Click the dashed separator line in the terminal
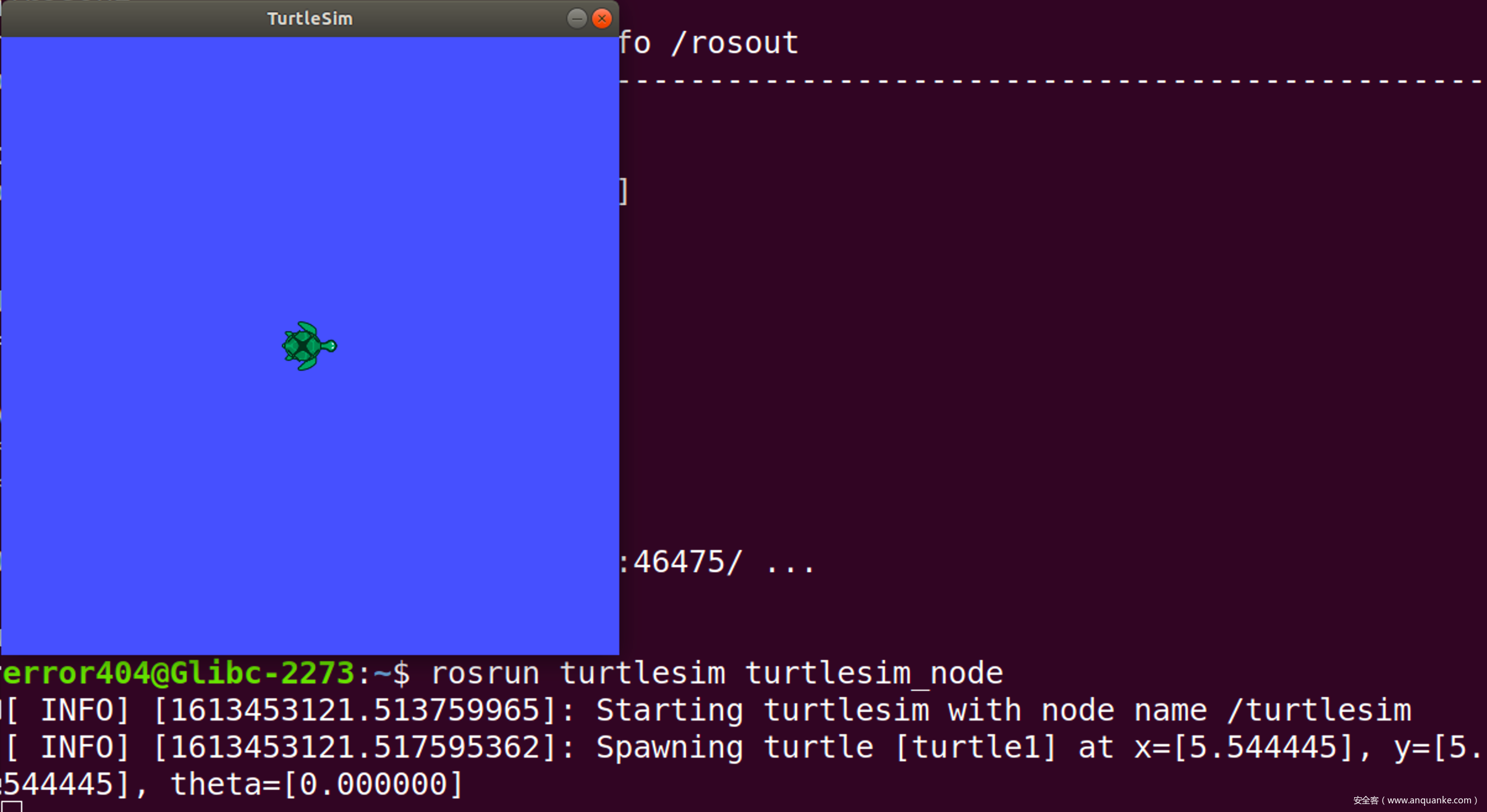Image resolution: width=1487 pixels, height=812 pixels. 1051,81
